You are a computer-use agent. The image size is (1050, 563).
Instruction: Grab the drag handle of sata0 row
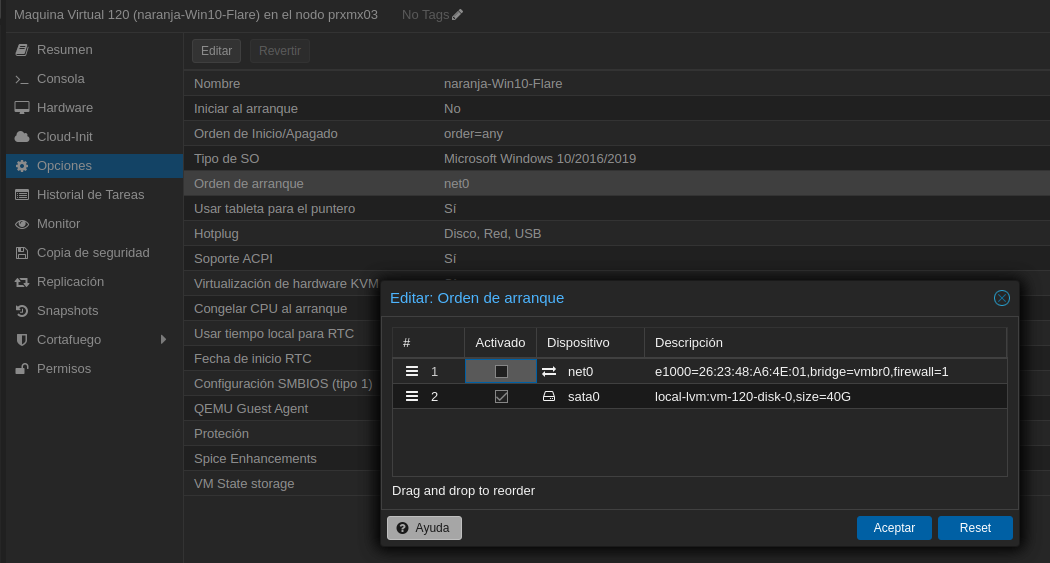(x=412, y=396)
